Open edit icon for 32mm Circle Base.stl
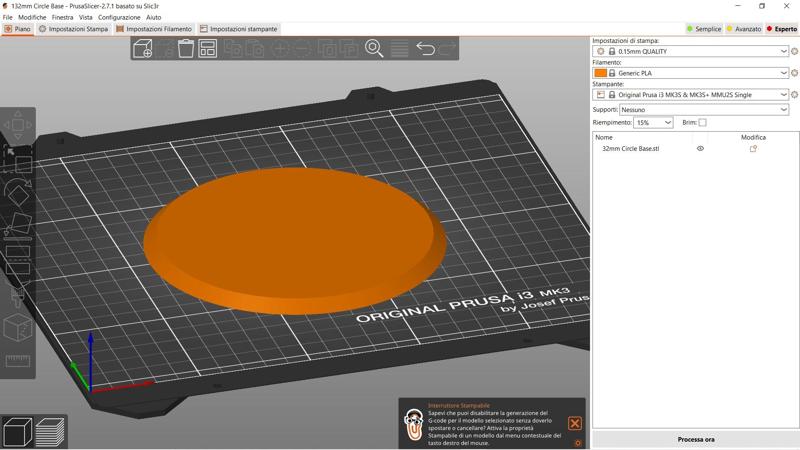800x450 pixels. 753,149
